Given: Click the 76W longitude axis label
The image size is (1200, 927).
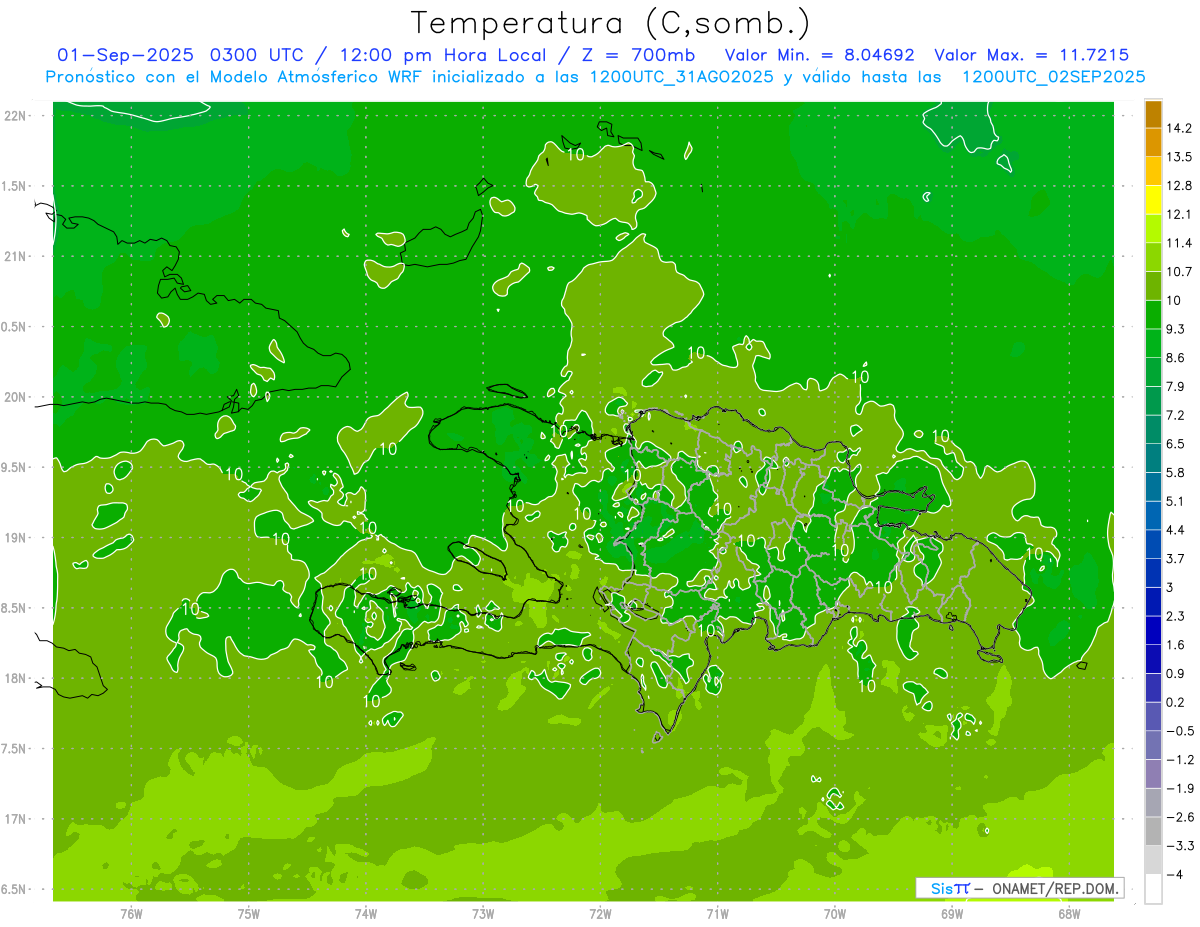Looking at the screenshot, I should coord(131,913).
